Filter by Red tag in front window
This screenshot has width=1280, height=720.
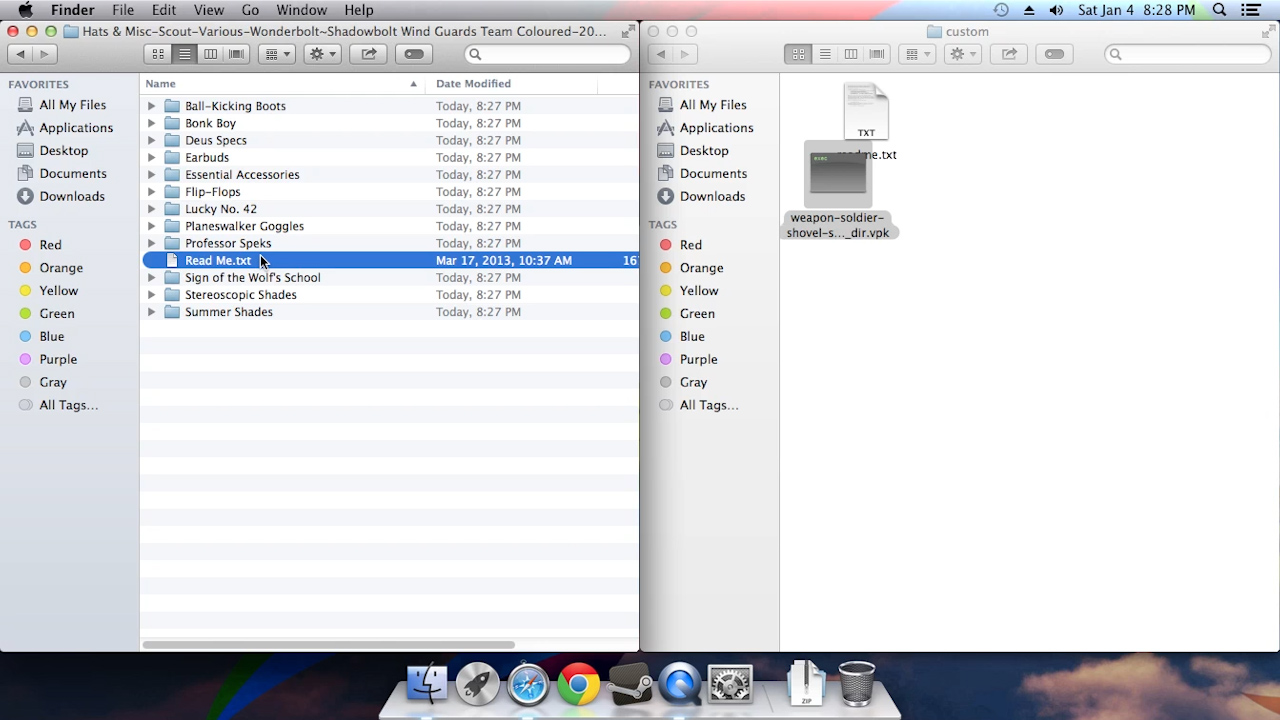[50, 245]
